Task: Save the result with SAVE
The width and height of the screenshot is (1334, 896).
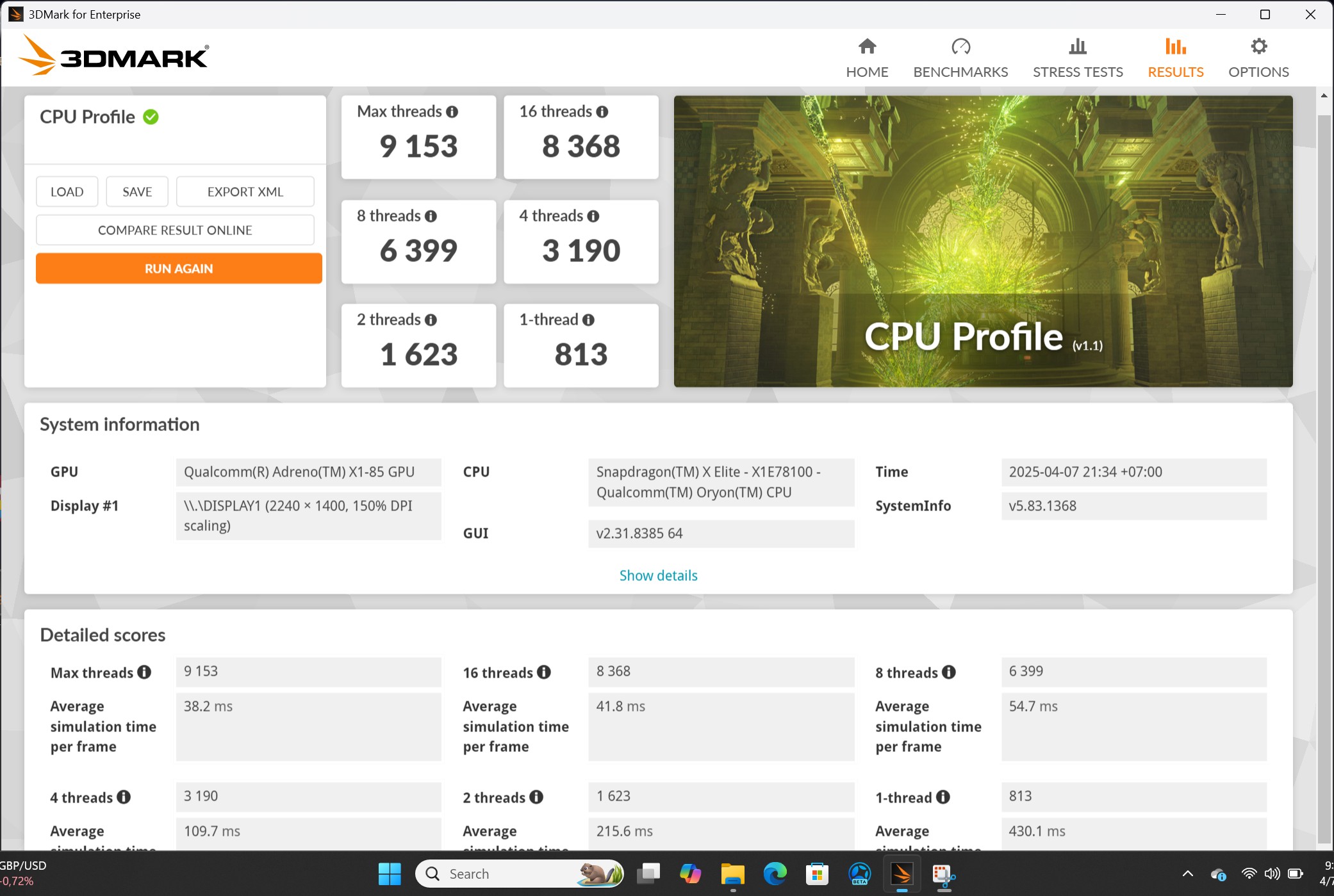Action: 137,191
